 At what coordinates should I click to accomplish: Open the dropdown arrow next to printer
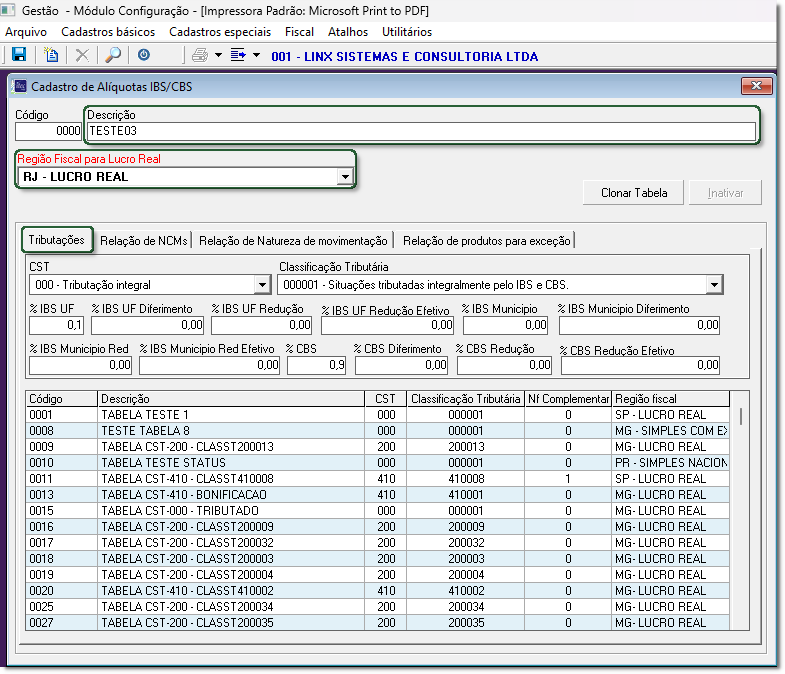click(x=218, y=56)
